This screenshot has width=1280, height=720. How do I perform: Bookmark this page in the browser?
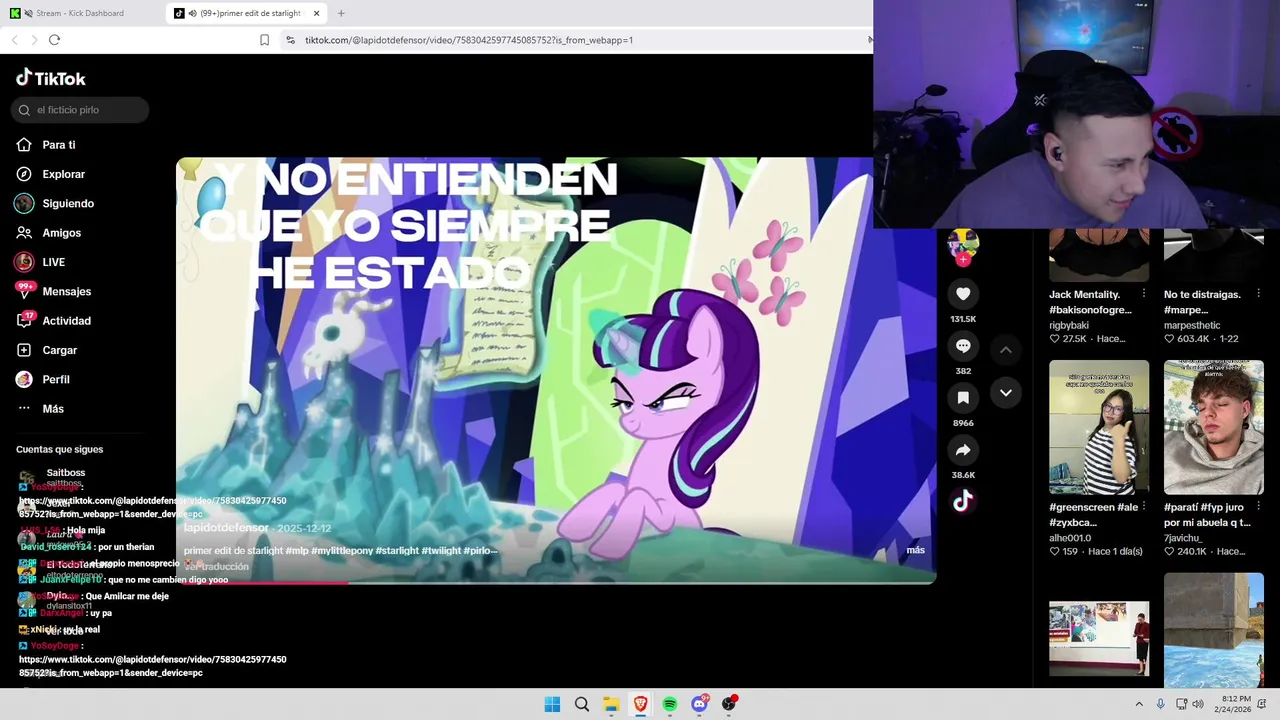(x=264, y=40)
